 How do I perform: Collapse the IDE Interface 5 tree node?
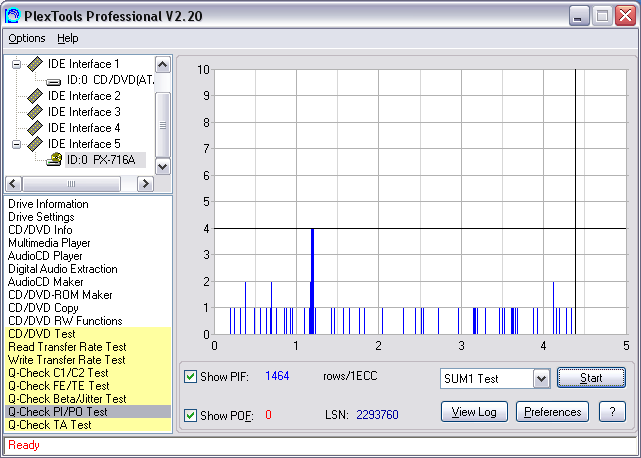[x=16, y=144]
